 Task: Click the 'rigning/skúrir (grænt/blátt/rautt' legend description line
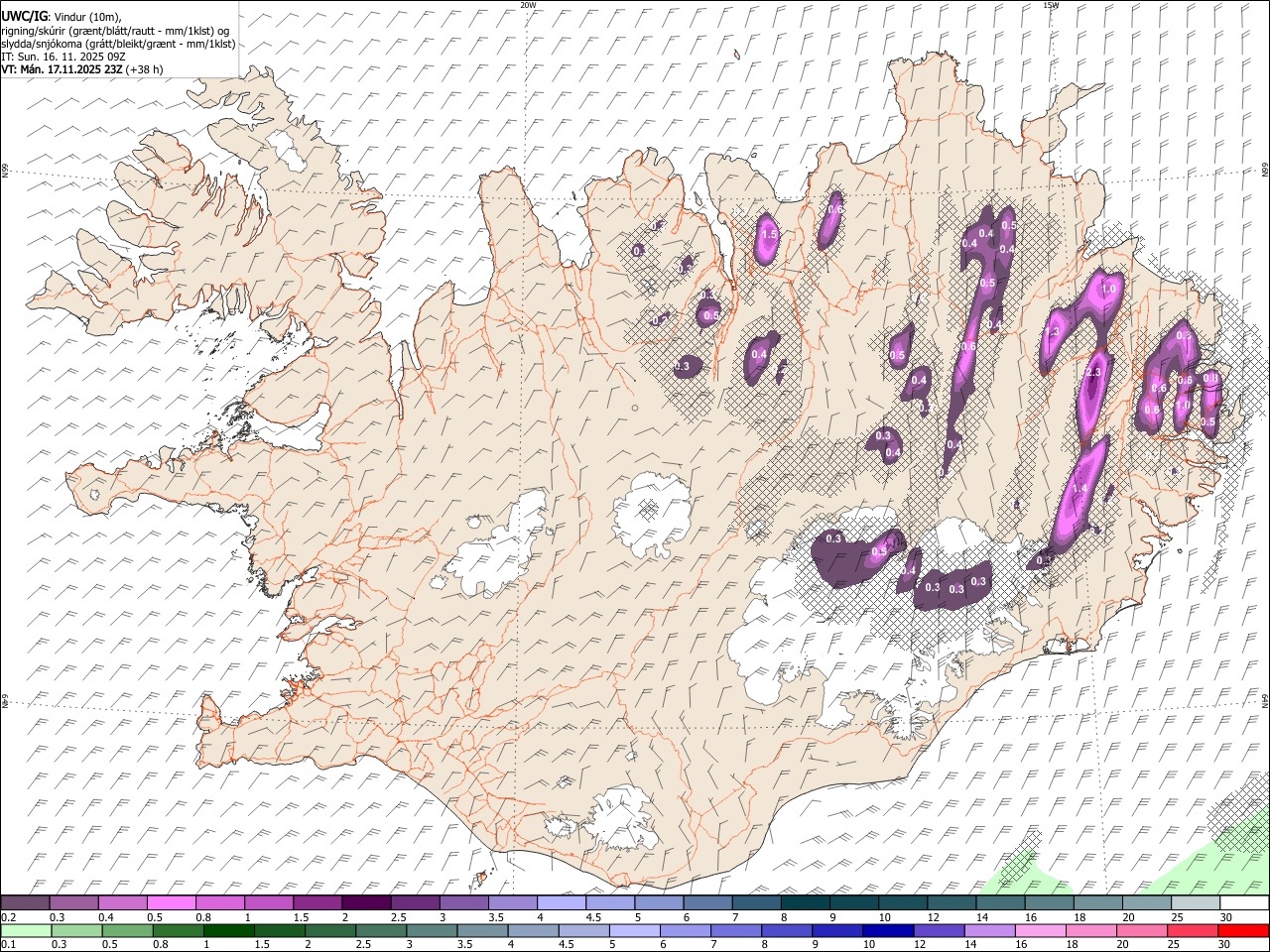[115, 31]
